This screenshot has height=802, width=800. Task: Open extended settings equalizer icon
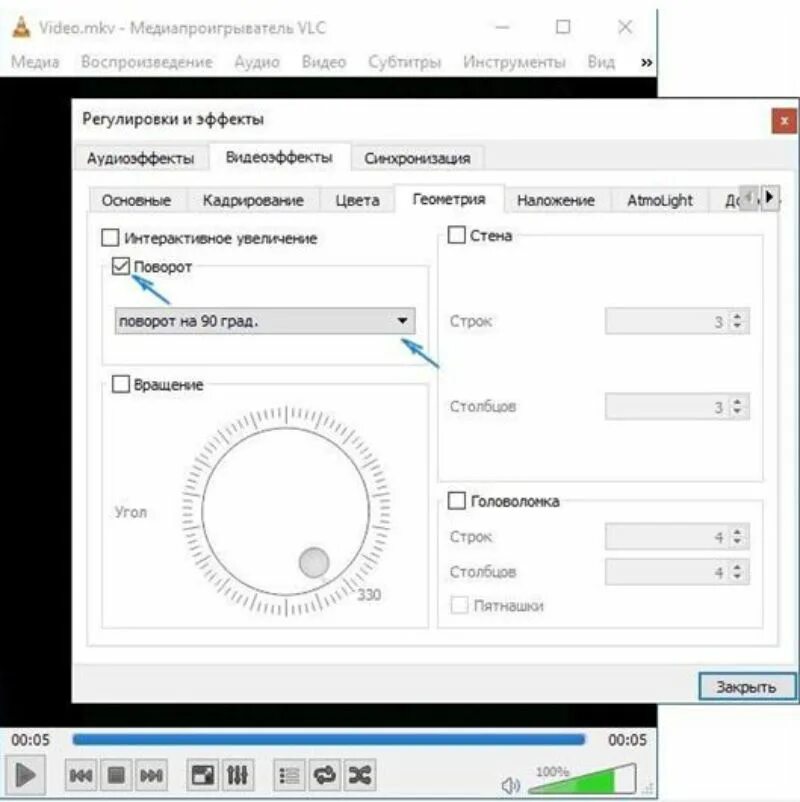(x=238, y=775)
